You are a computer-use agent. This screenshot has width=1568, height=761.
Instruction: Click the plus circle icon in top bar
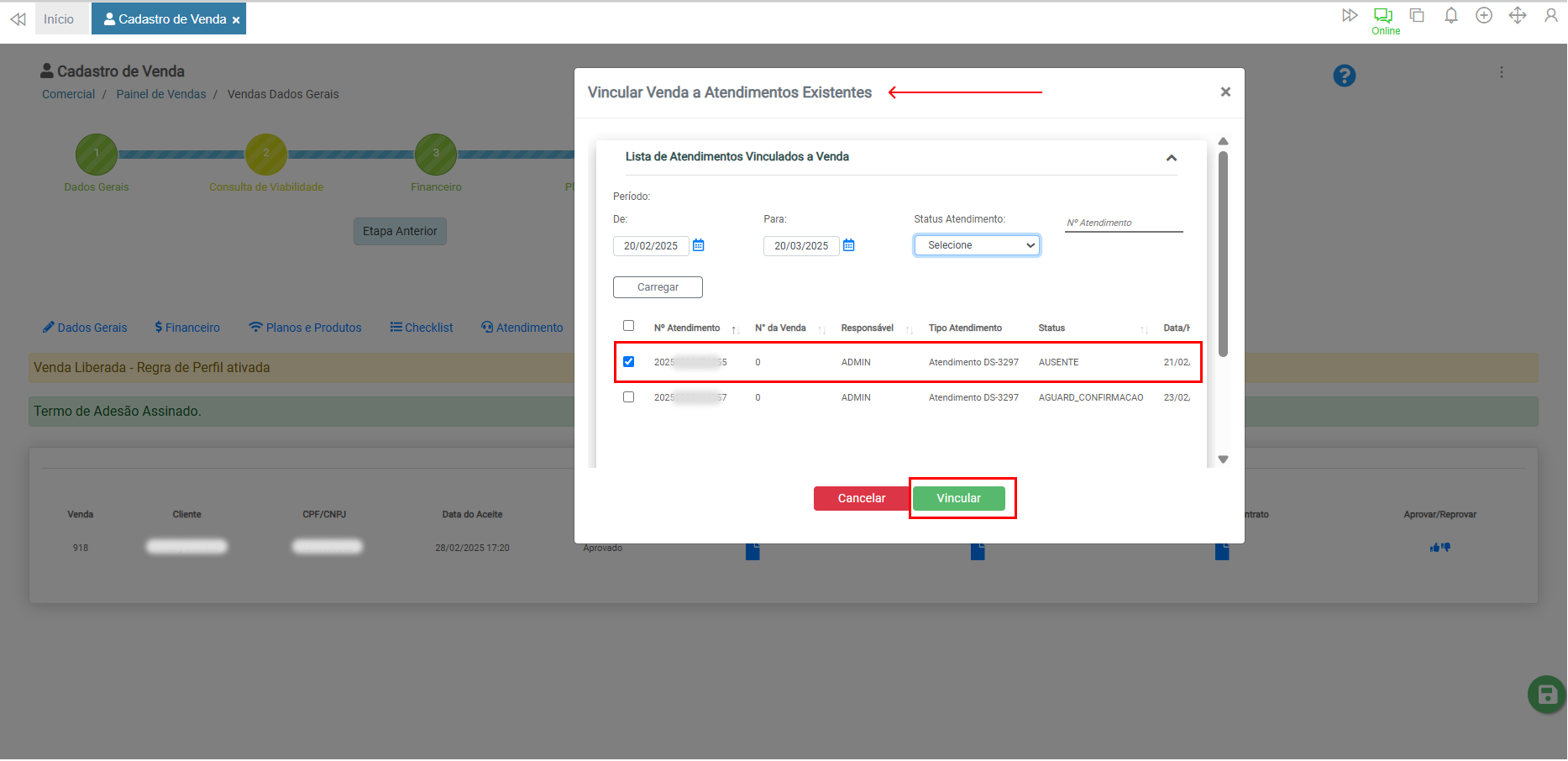[x=1484, y=16]
